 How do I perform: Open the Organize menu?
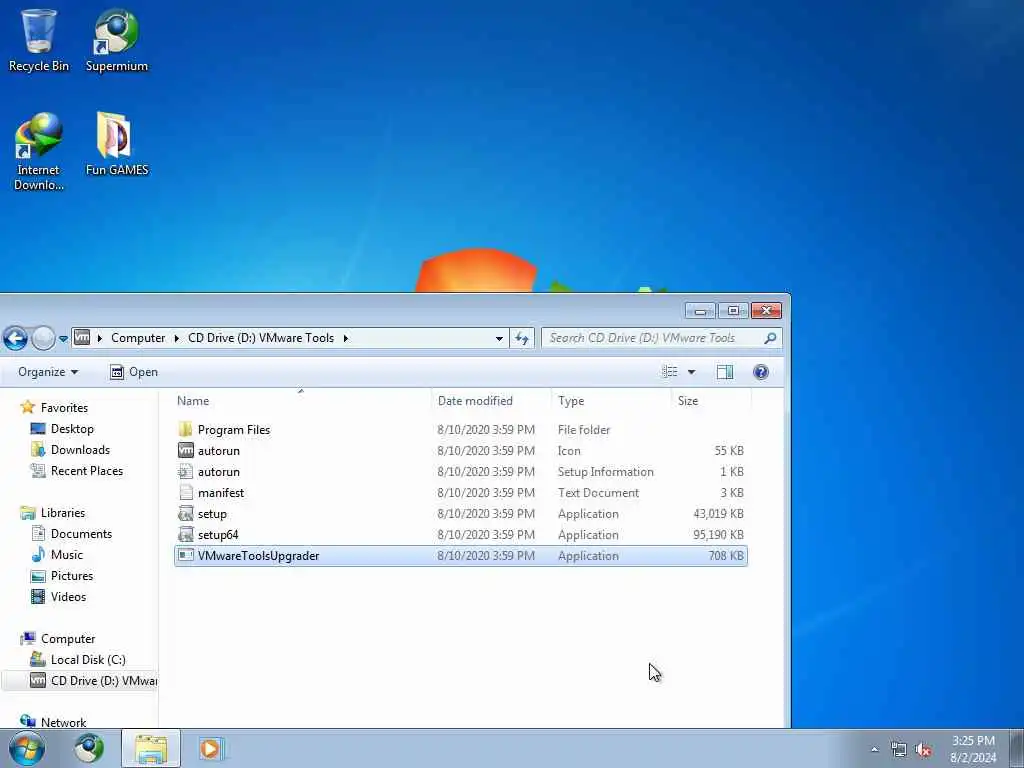pos(48,372)
